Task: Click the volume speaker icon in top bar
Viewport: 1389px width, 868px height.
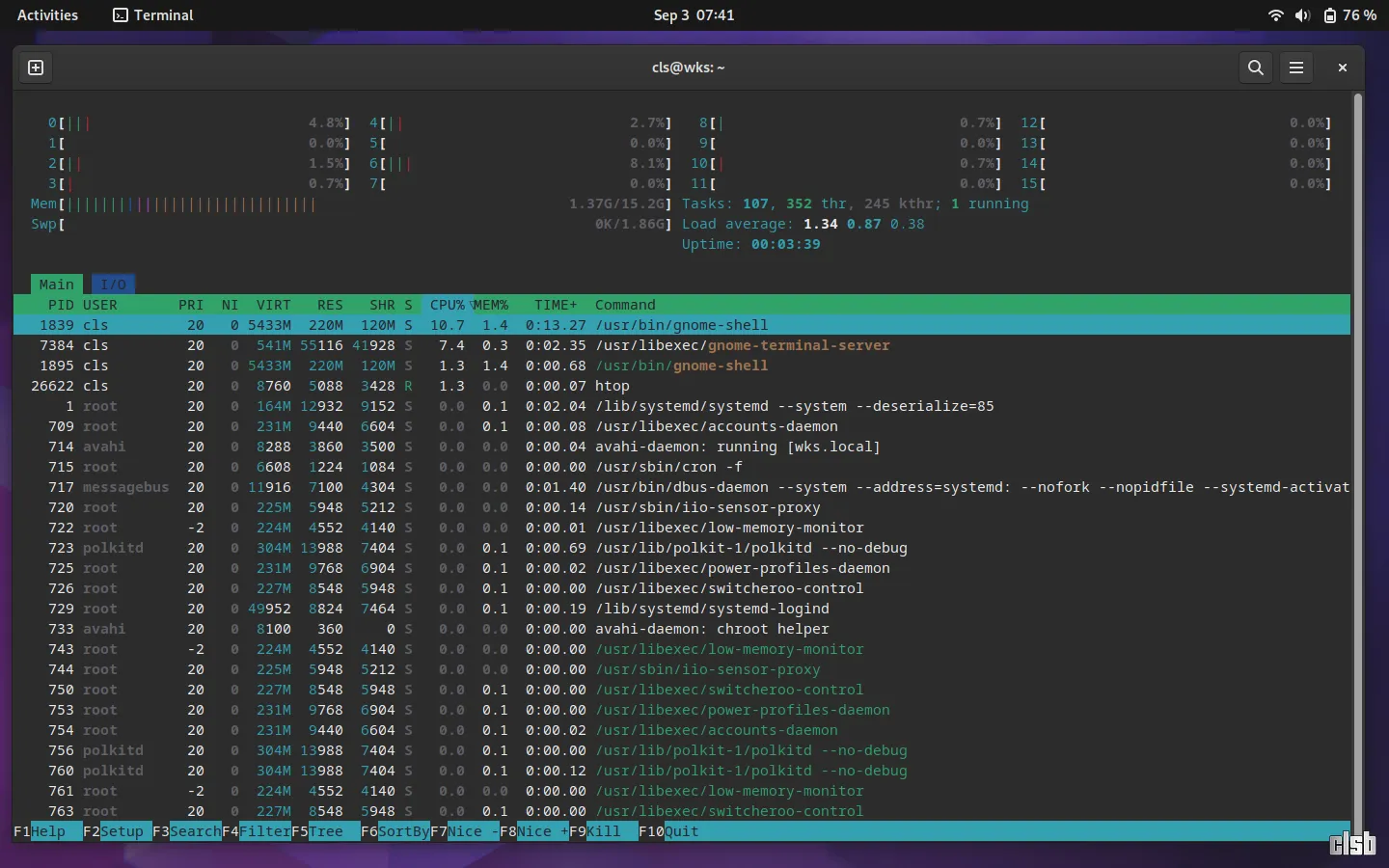Action: 1302,15
